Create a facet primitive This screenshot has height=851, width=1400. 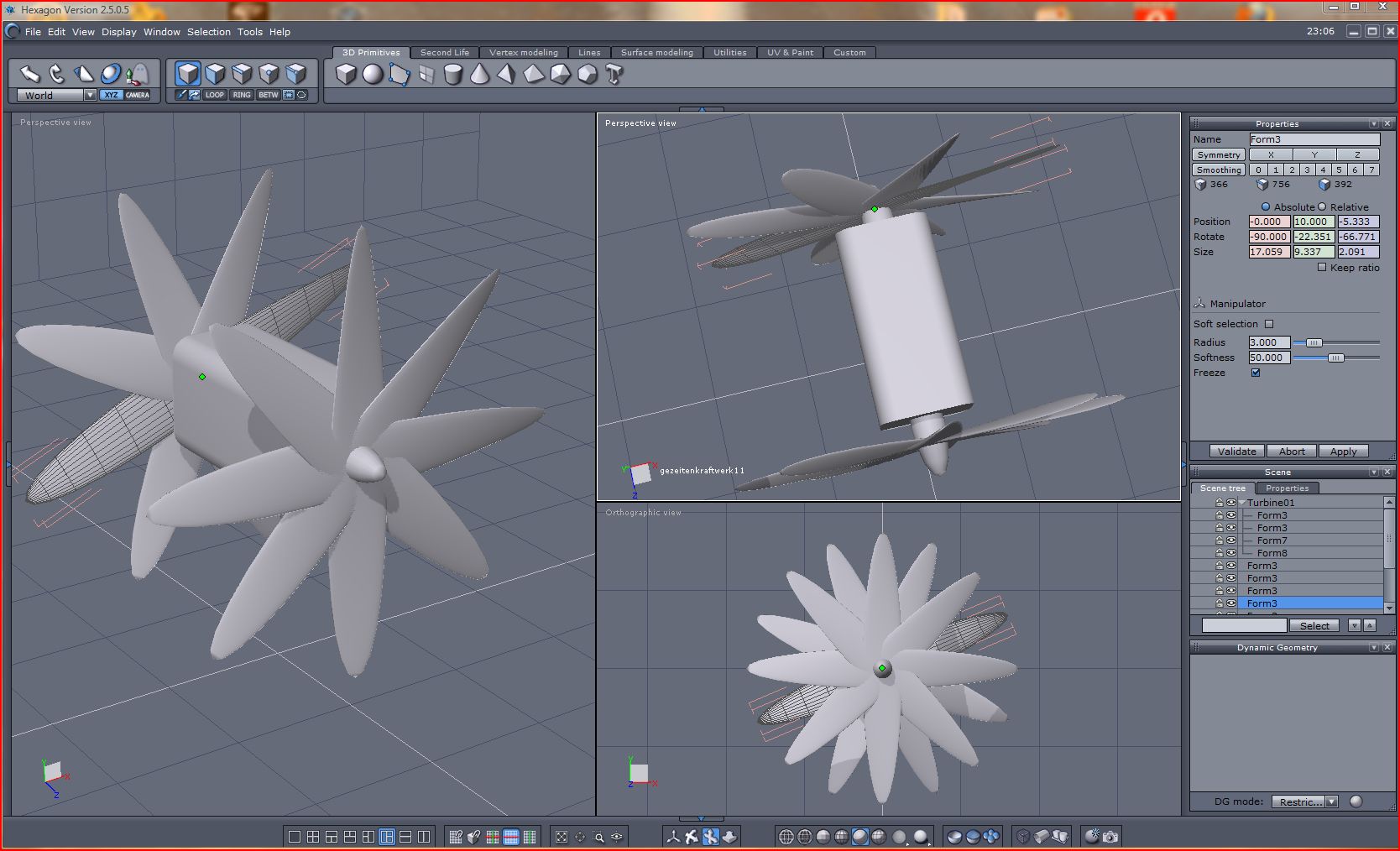click(x=400, y=75)
